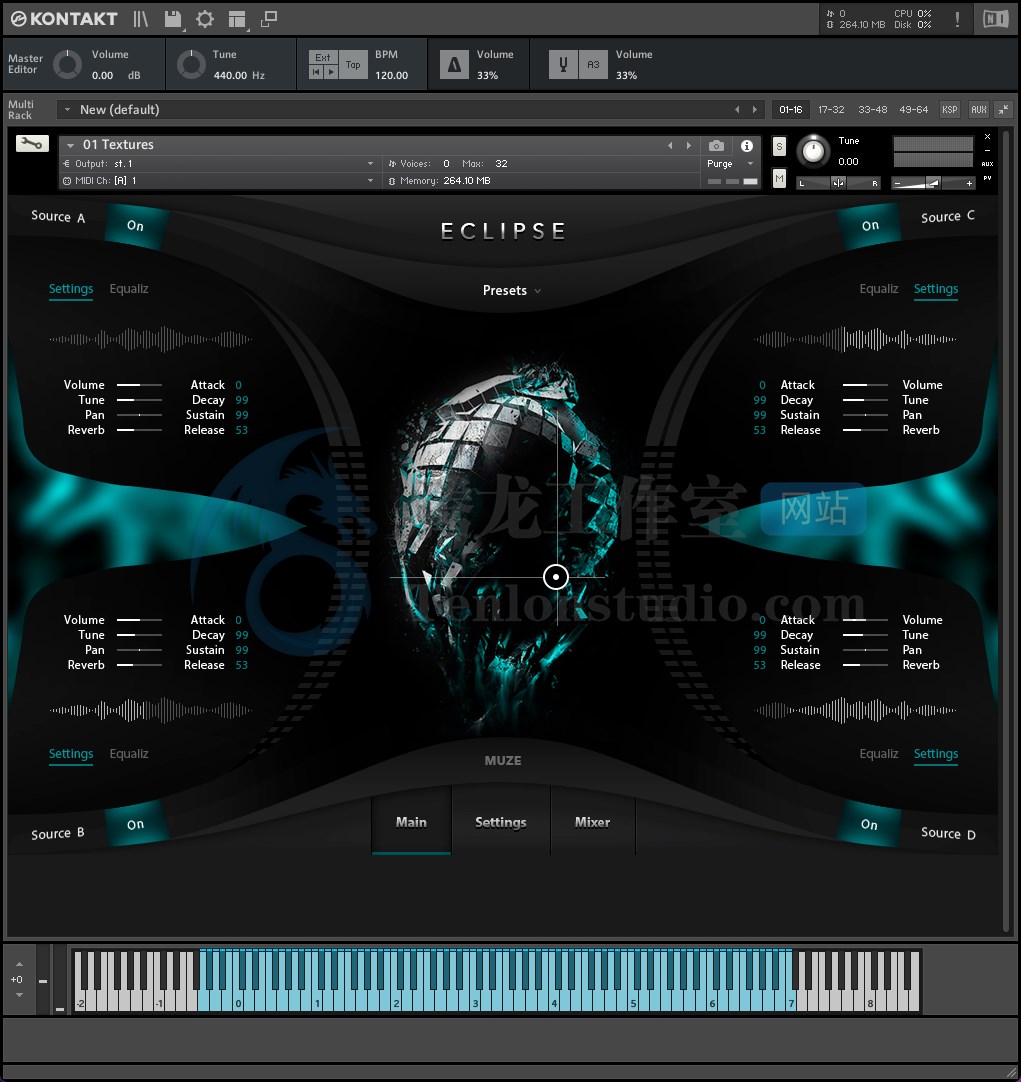Image resolution: width=1021 pixels, height=1082 pixels.
Task: Load previous instrument using 01 Textures left arrow
Action: 670,146
